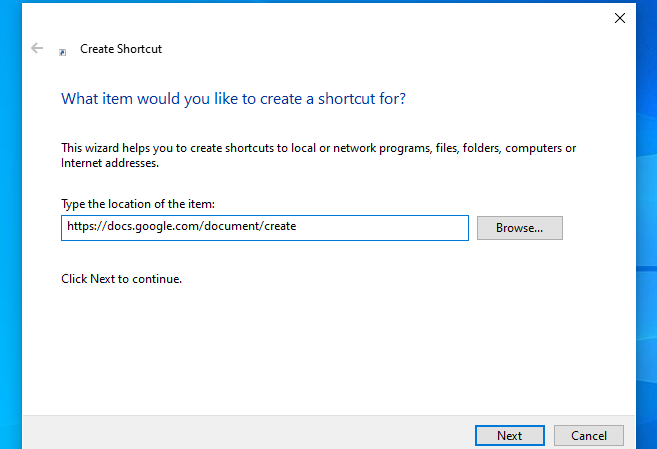Click the Create Shortcut wizard icon
Screen dimensions: 657x449
click(63, 50)
